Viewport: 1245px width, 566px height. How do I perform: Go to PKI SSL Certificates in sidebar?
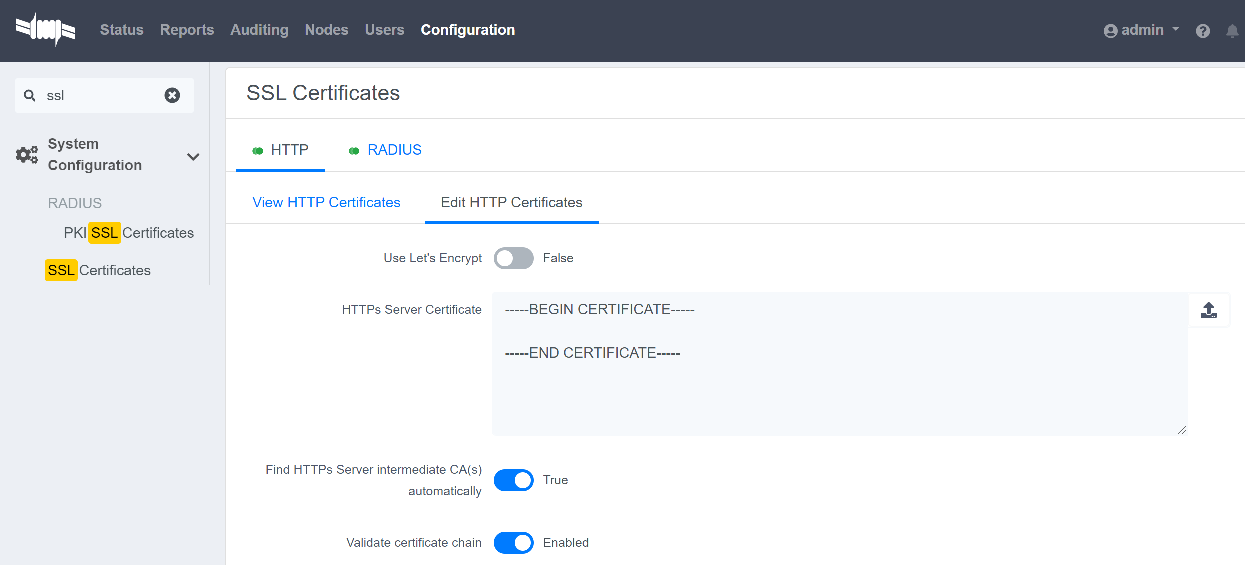128,233
